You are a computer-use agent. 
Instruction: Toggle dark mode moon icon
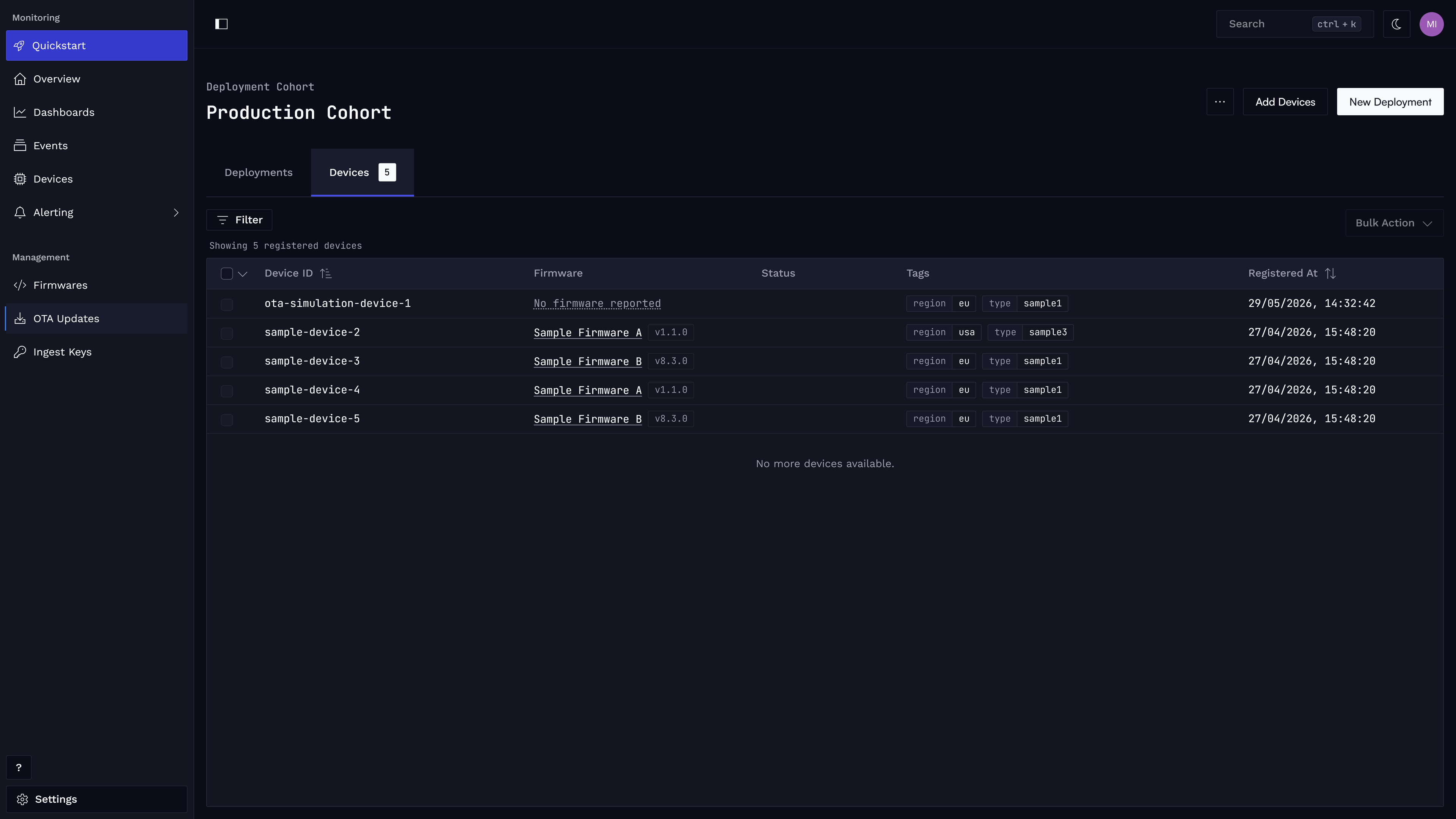point(1396,24)
